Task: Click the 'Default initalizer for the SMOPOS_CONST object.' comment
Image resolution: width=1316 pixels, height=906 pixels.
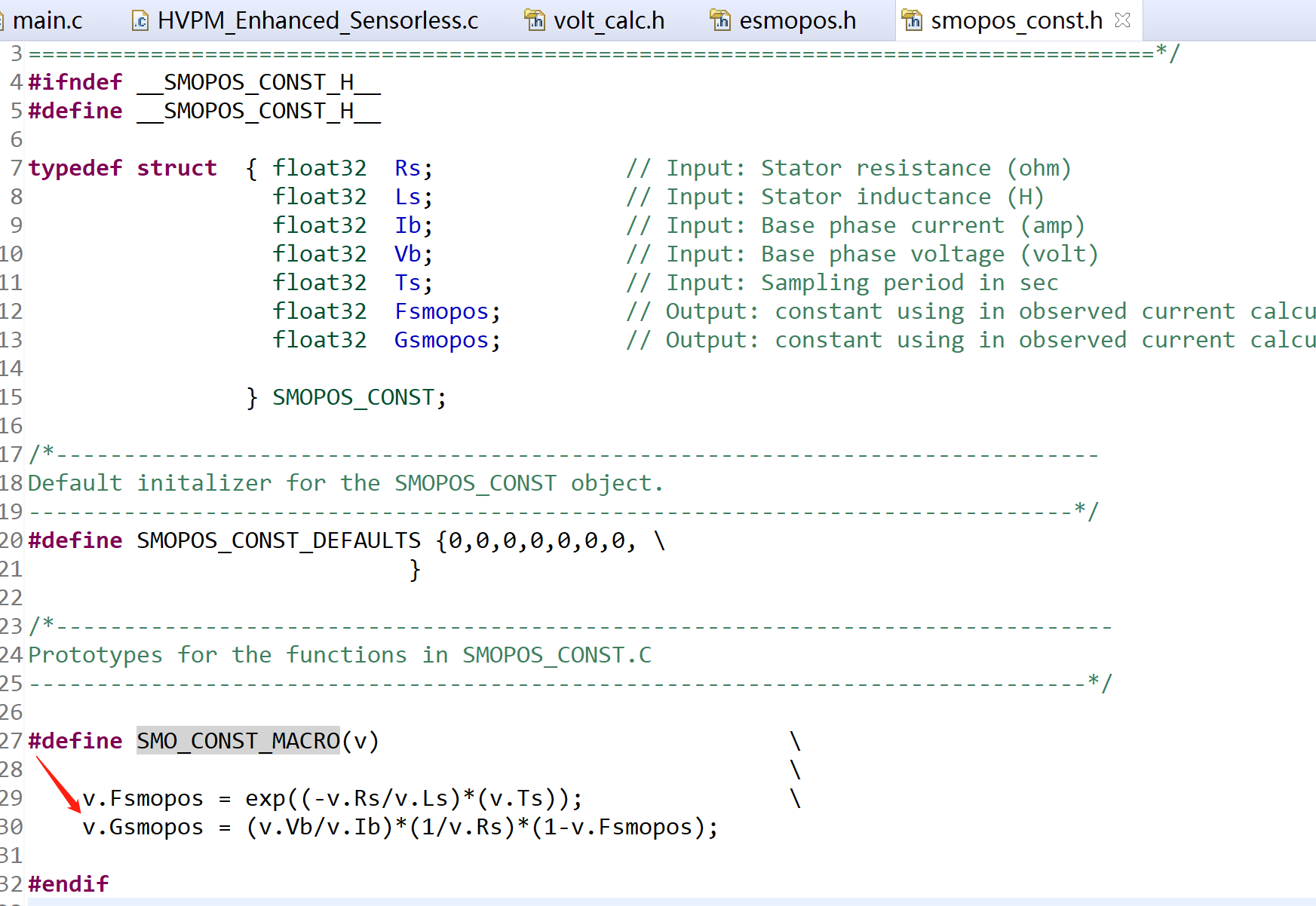Action: click(345, 483)
